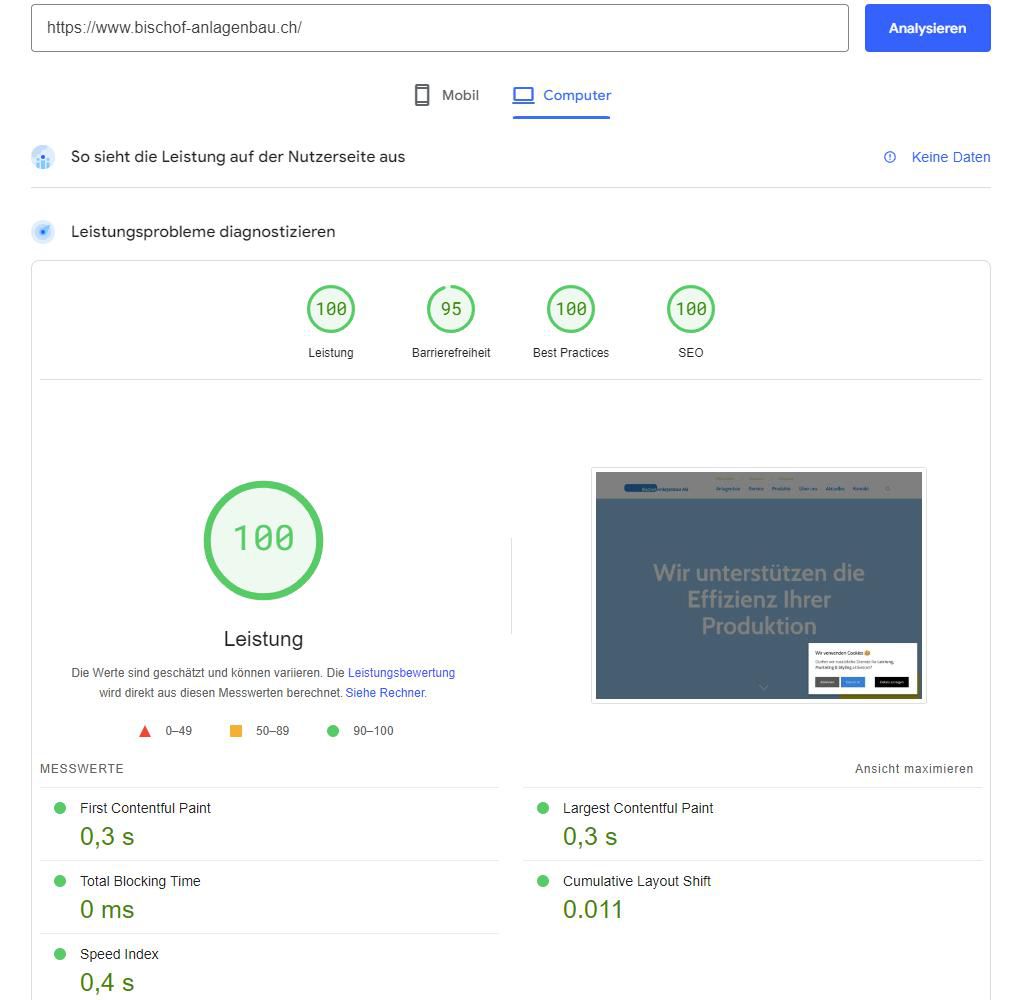The image size is (1024, 1000).
Task: Expand the First Contentful Paint metric
Action: [x=145, y=808]
